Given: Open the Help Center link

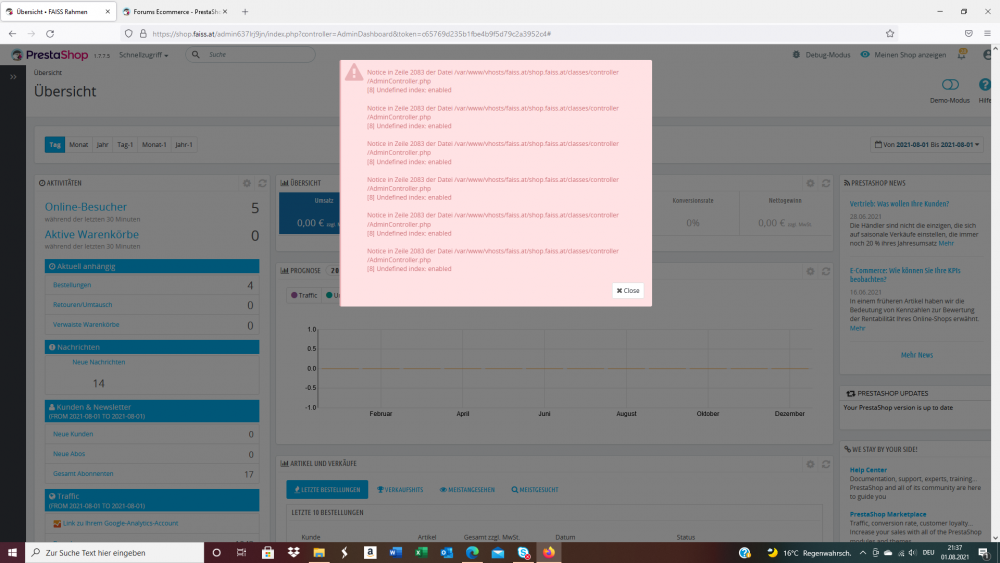Looking at the screenshot, I should pos(868,470).
